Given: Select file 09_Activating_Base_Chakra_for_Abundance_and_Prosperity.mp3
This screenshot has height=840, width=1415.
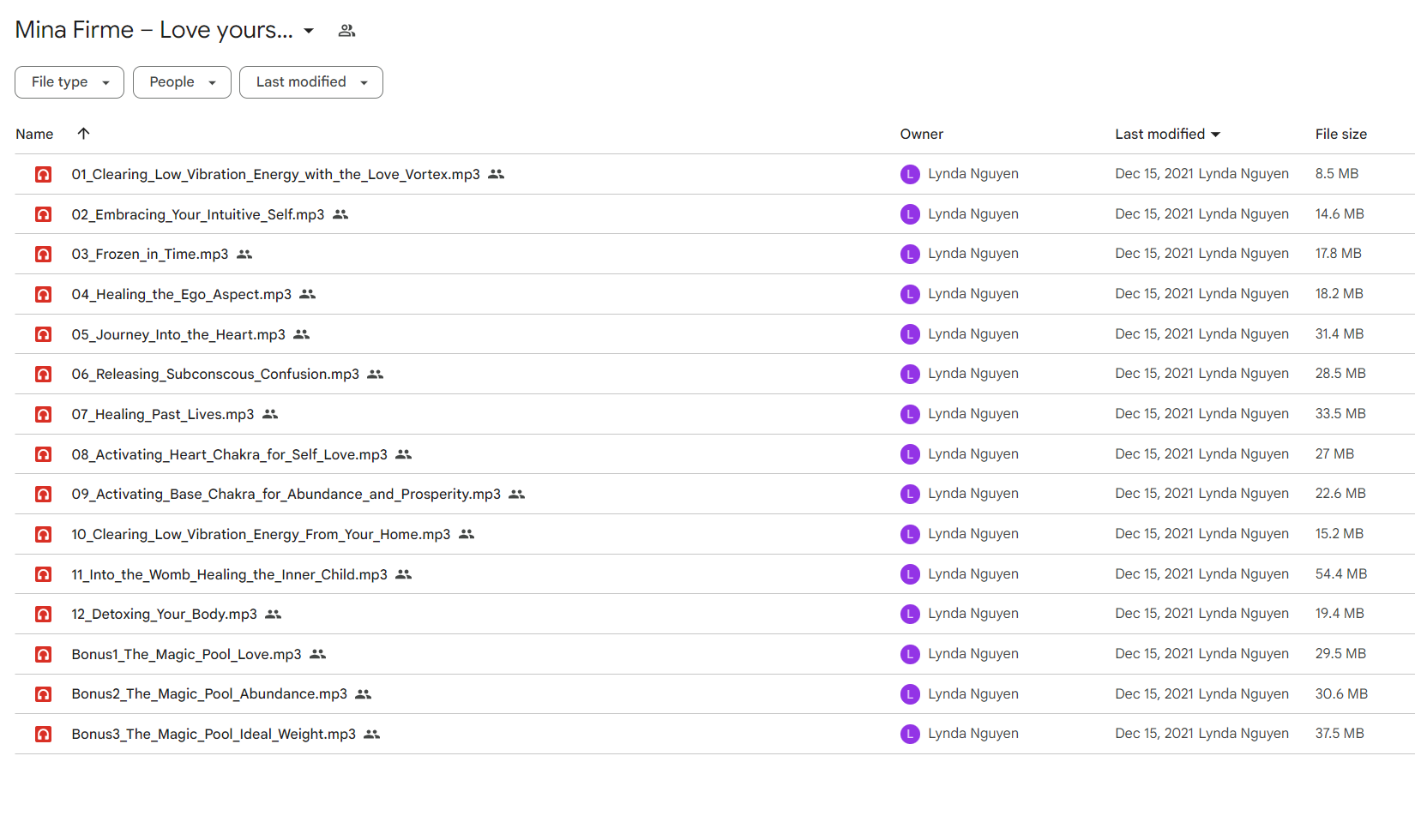Looking at the screenshot, I should click(x=286, y=494).
